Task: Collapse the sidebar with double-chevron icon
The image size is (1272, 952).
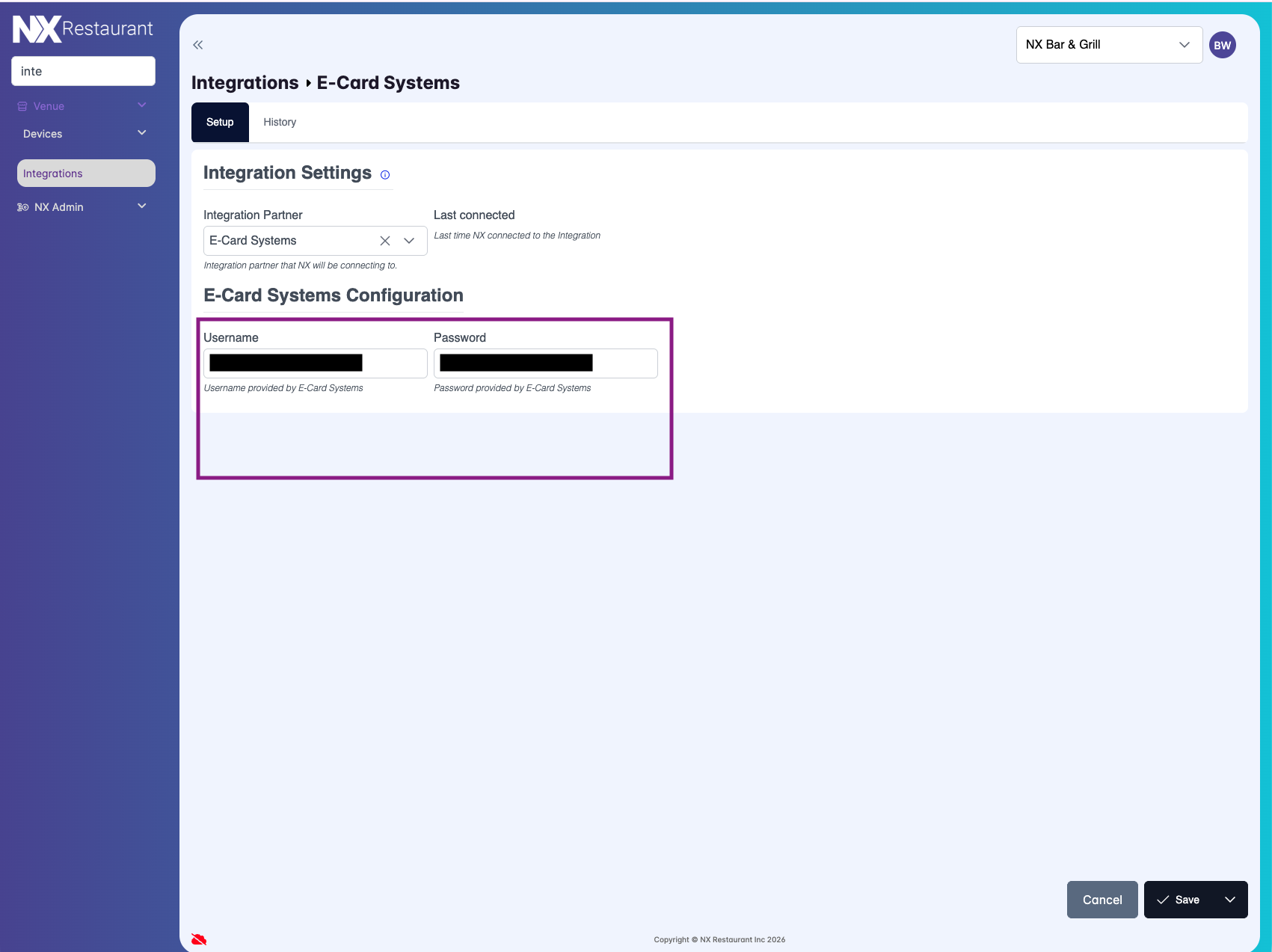Action: pos(197,45)
